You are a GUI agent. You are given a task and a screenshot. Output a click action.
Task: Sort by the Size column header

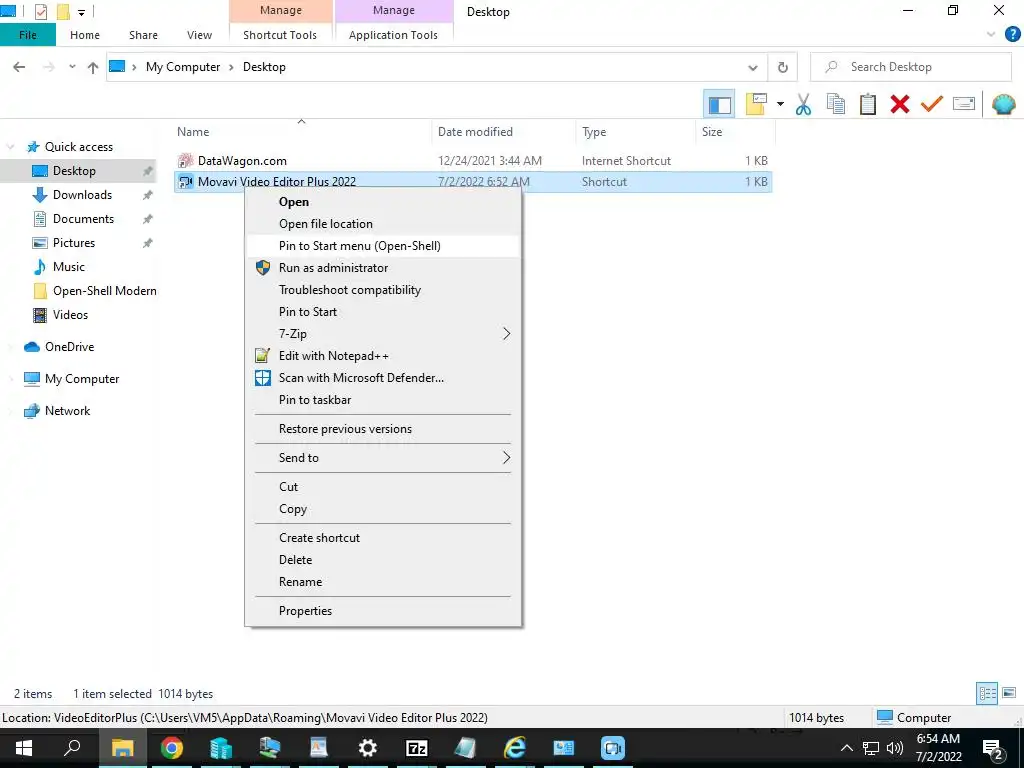click(735, 132)
